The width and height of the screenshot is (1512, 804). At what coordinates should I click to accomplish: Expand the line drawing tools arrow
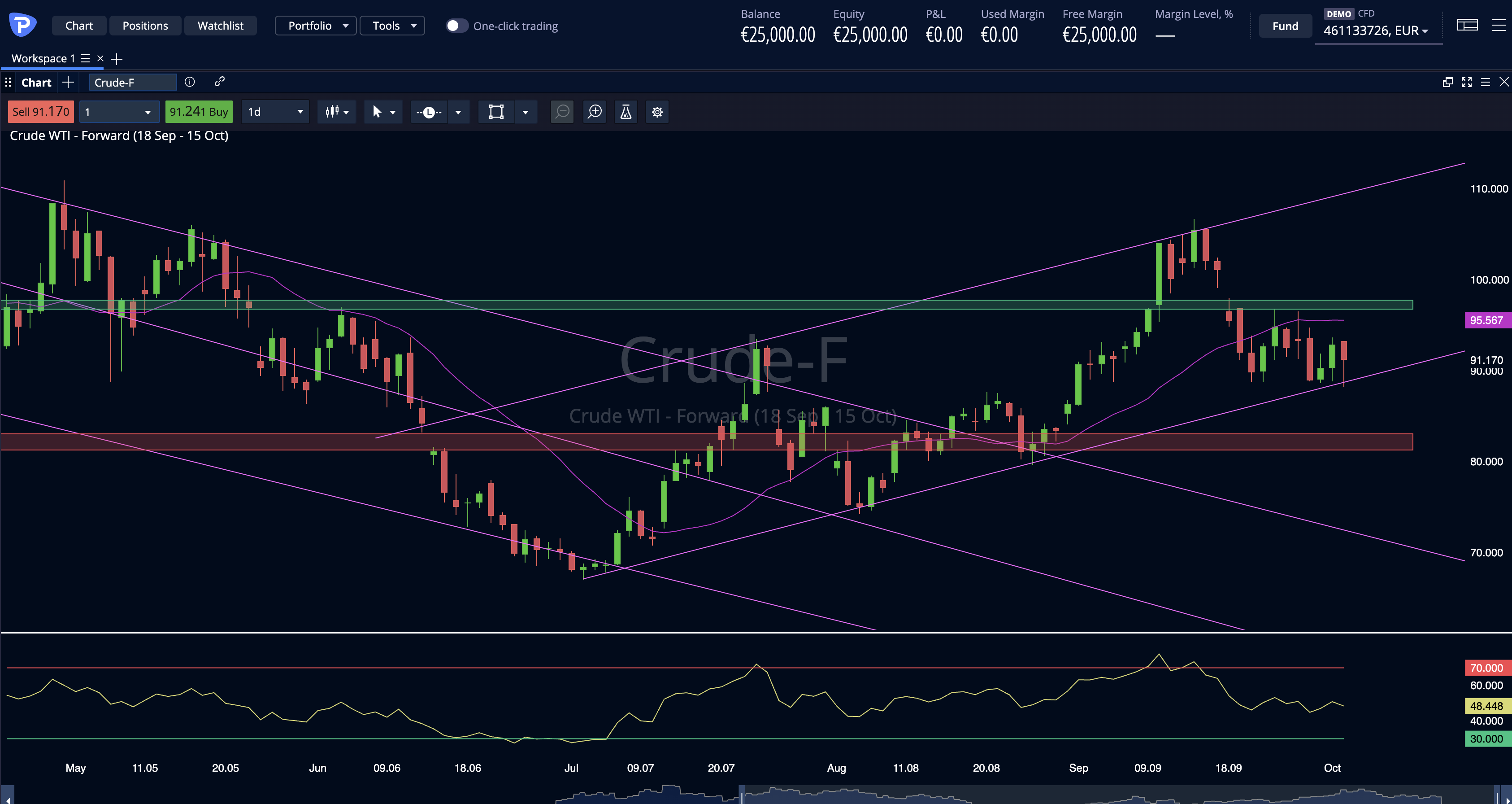coord(458,112)
